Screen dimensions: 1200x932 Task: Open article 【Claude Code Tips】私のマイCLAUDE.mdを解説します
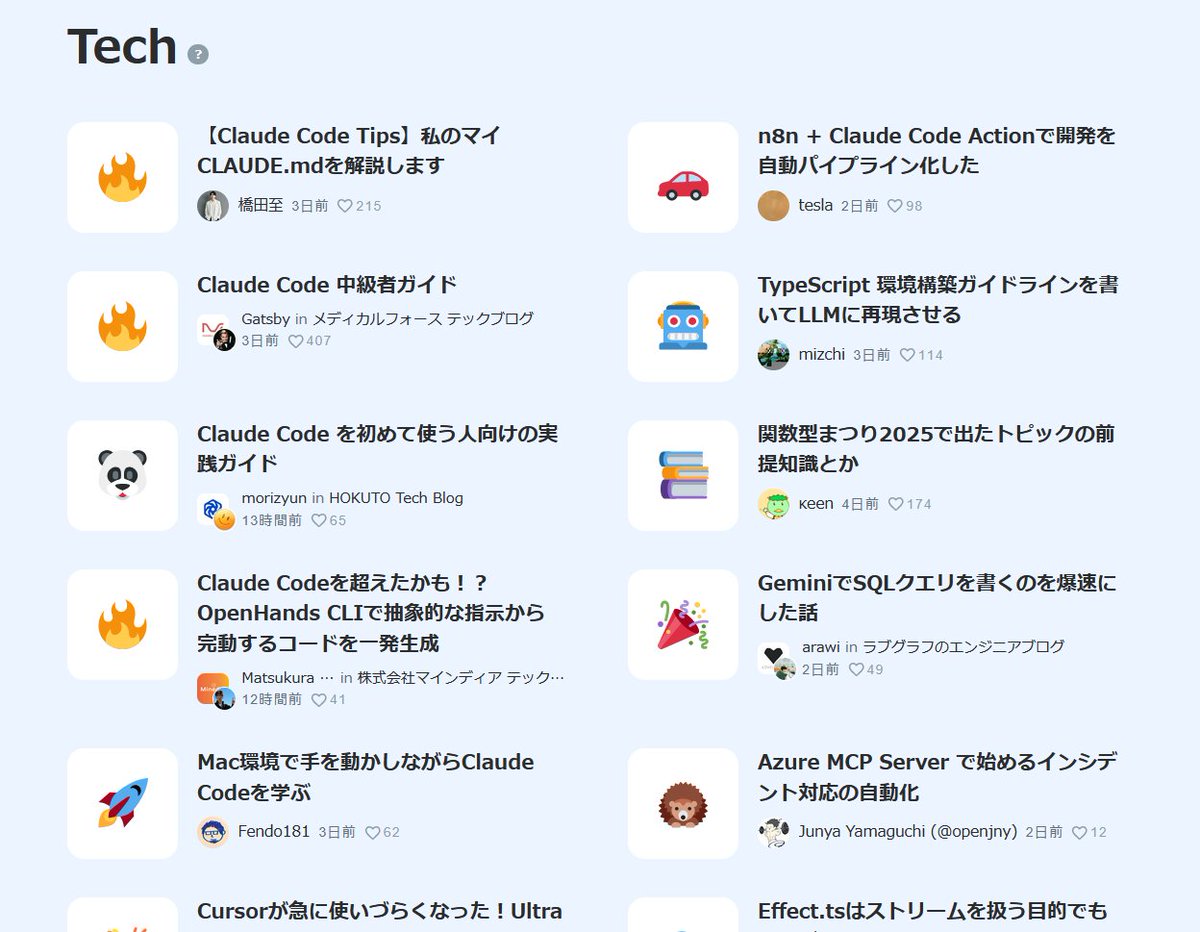pos(350,150)
